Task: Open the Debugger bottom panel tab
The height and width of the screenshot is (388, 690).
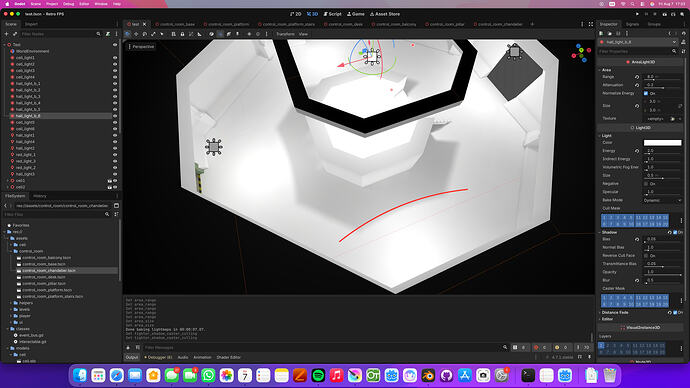Action: 158,357
